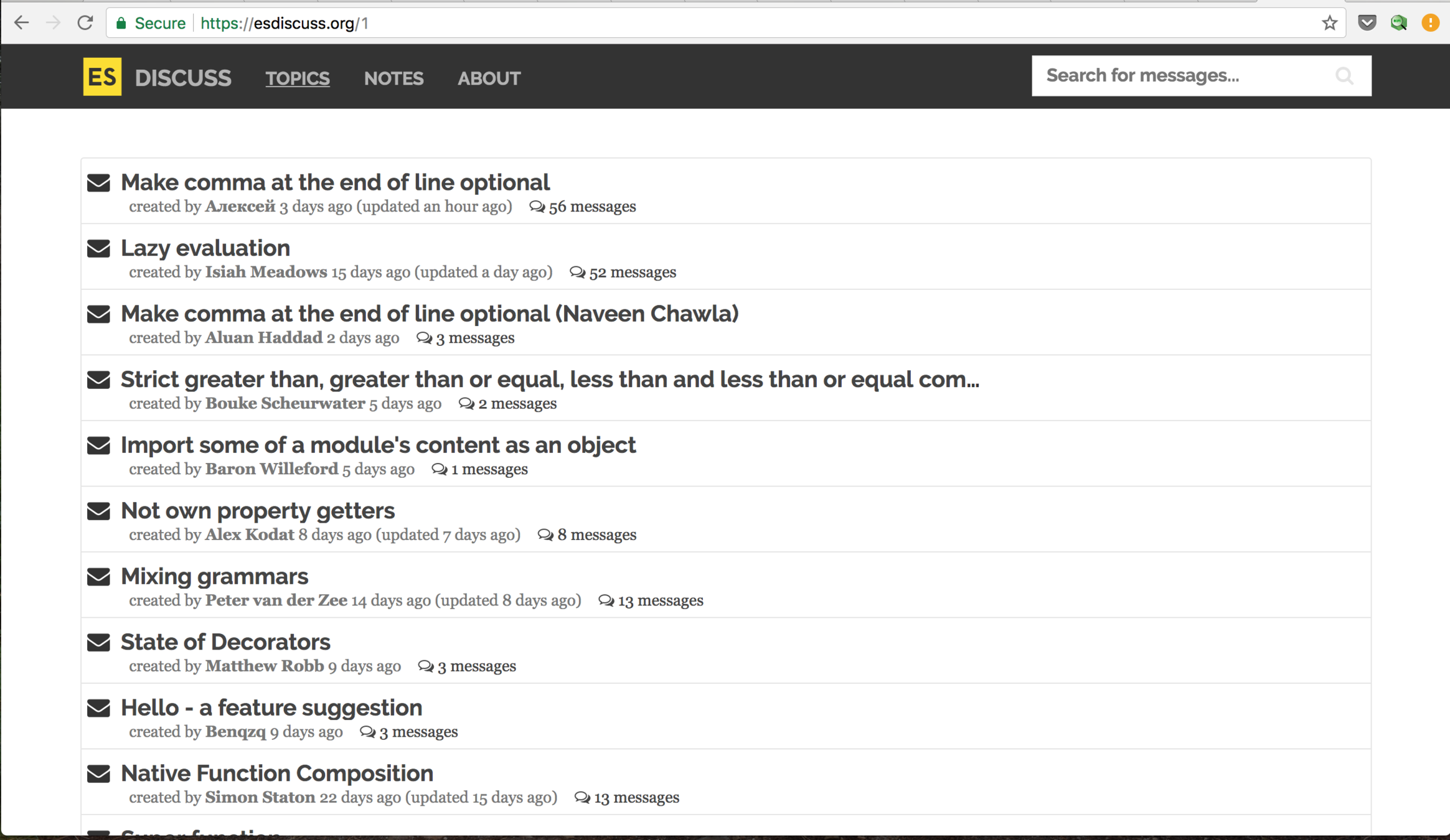Go to the About page

[489, 78]
